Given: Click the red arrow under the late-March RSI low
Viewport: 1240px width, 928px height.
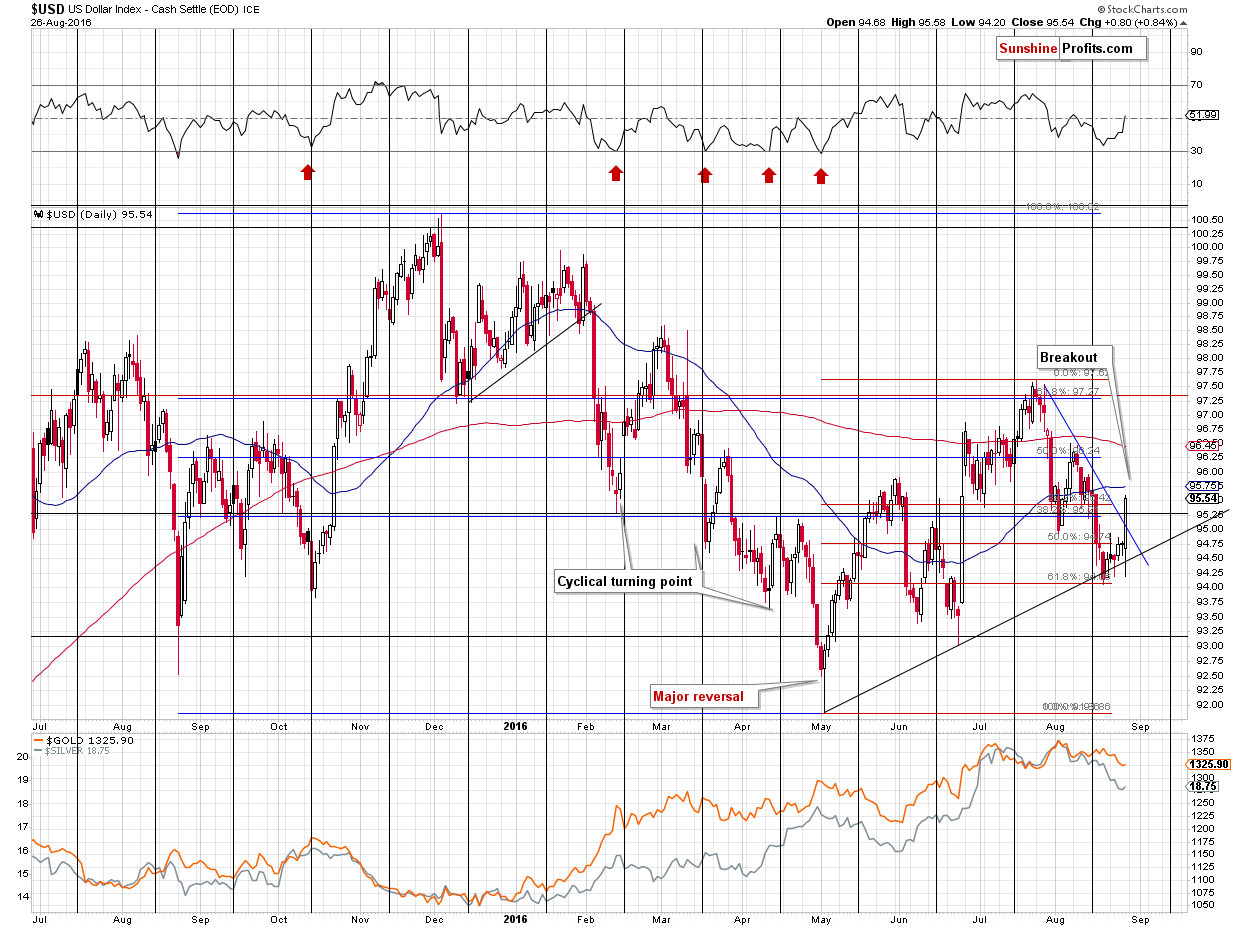Looking at the screenshot, I should (x=705, y=175).
